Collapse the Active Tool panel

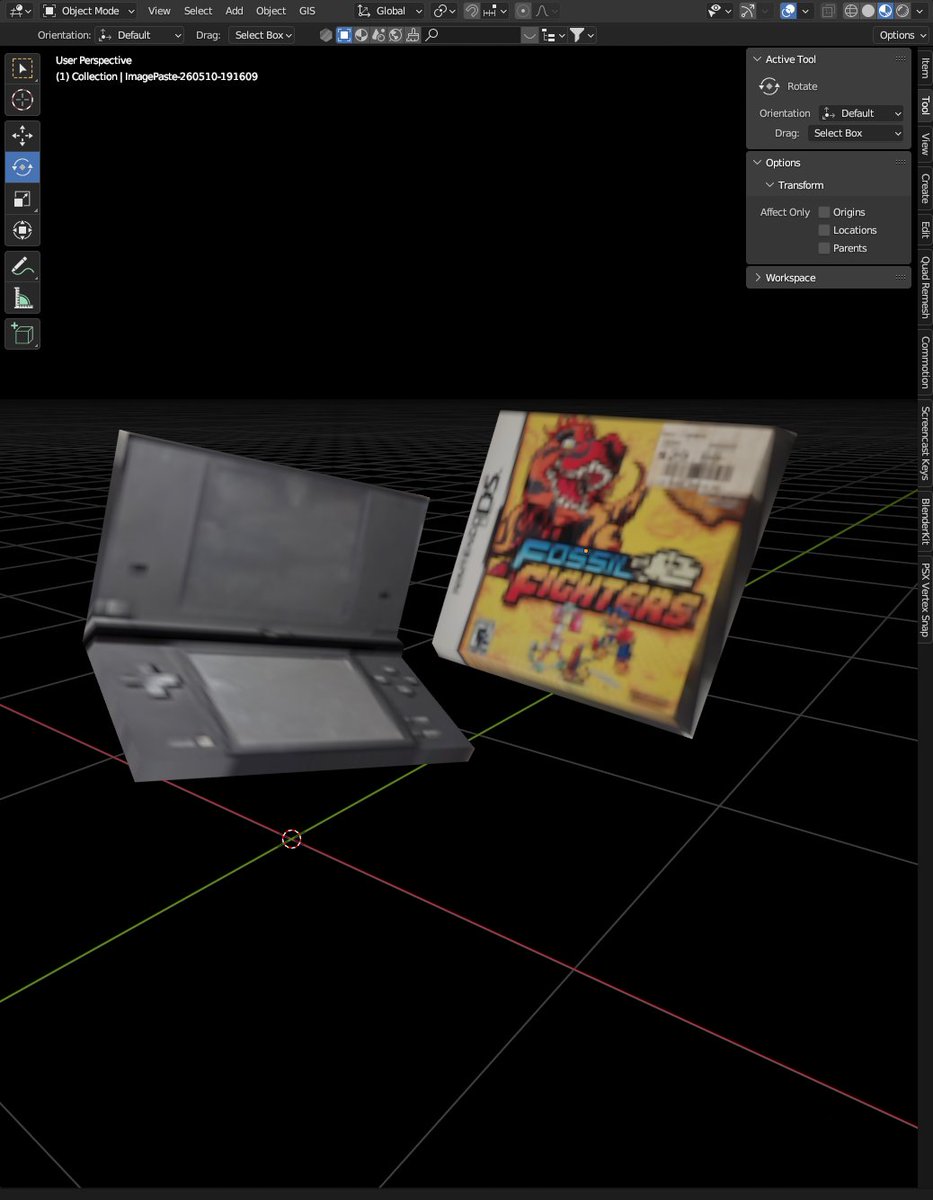757,59
